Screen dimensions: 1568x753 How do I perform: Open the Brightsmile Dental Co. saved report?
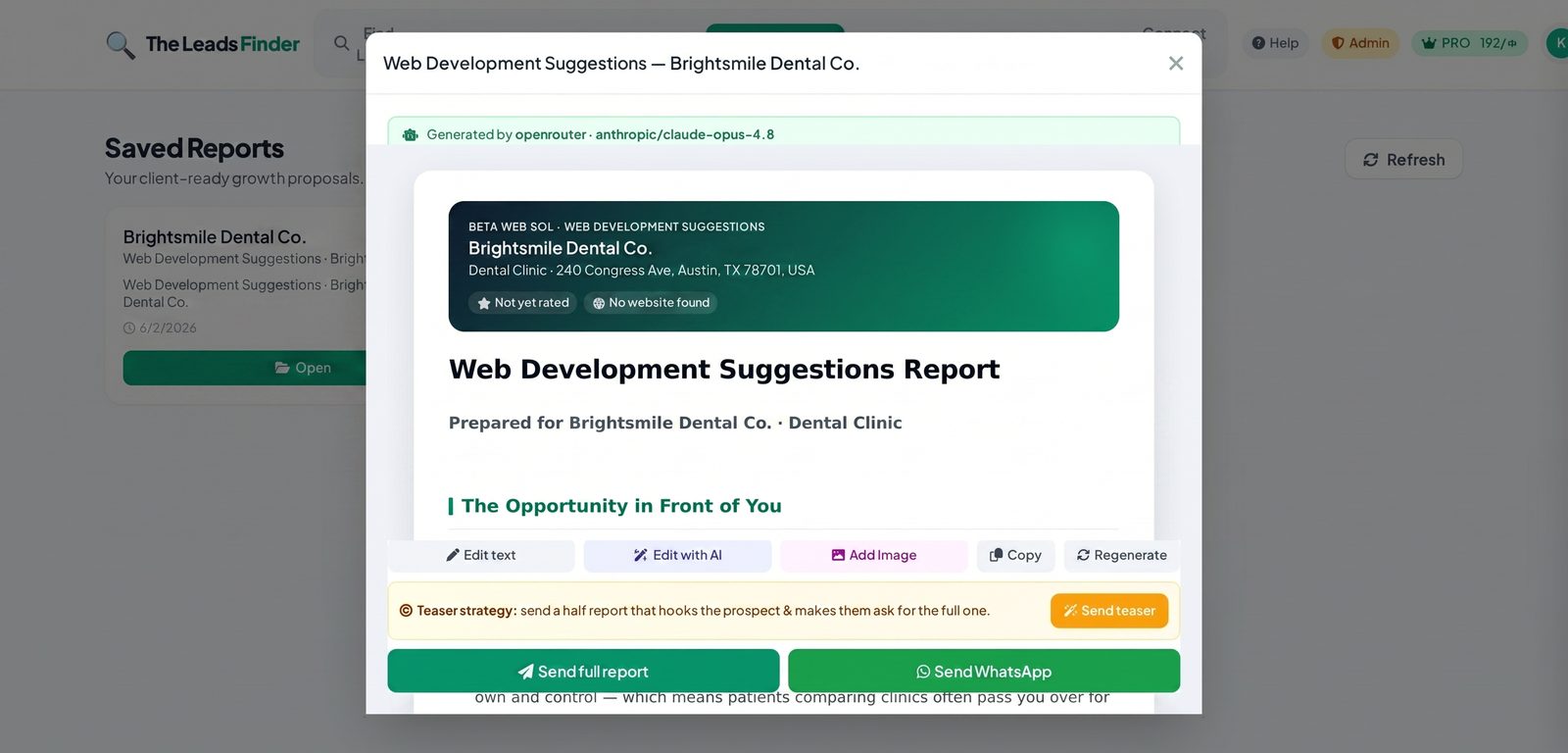coord(244,368)
